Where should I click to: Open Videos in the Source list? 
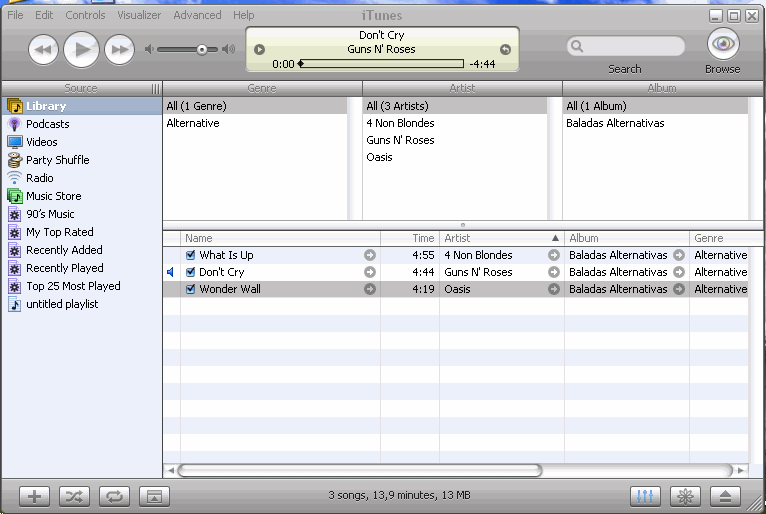tap(82, 142)
